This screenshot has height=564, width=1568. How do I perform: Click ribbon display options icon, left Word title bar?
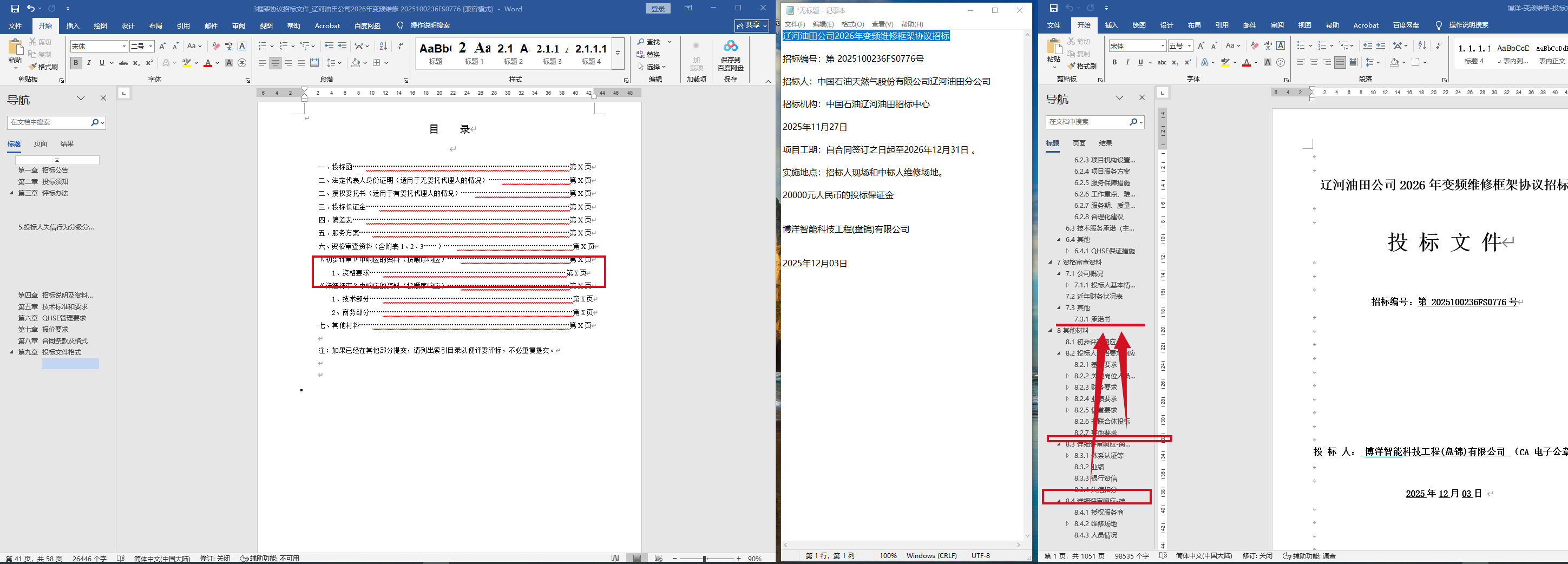pyautogui.click(x=688, y=9)
